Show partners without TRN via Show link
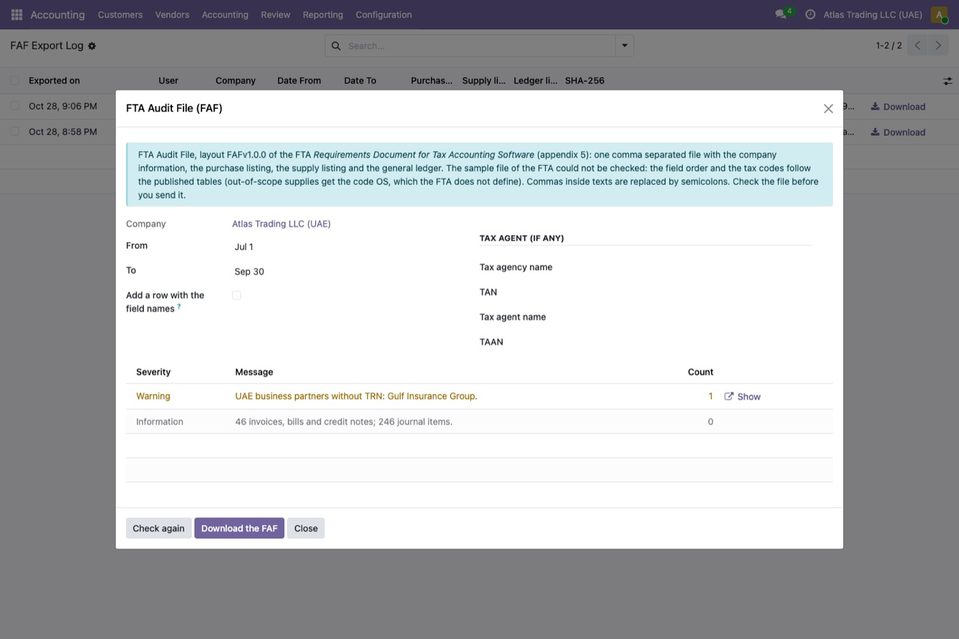The width and height of the screenshot is (959, 639). tap(742, 396)
